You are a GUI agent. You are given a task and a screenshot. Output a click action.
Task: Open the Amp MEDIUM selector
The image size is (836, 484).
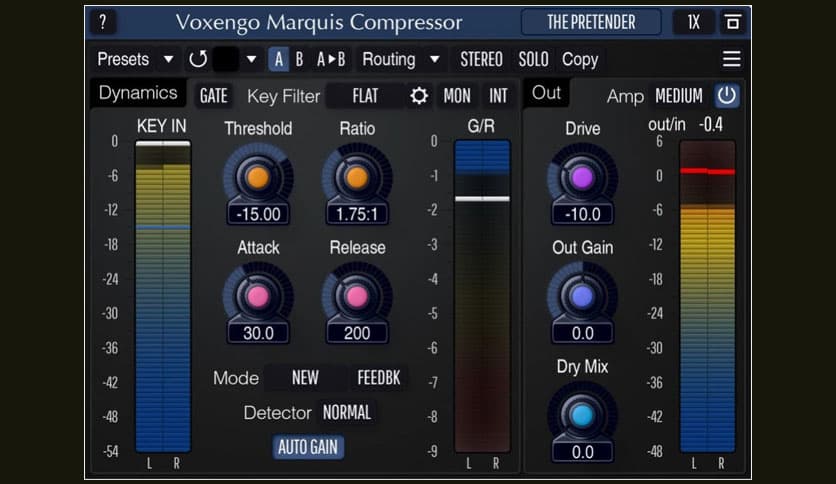coord(679,96)
